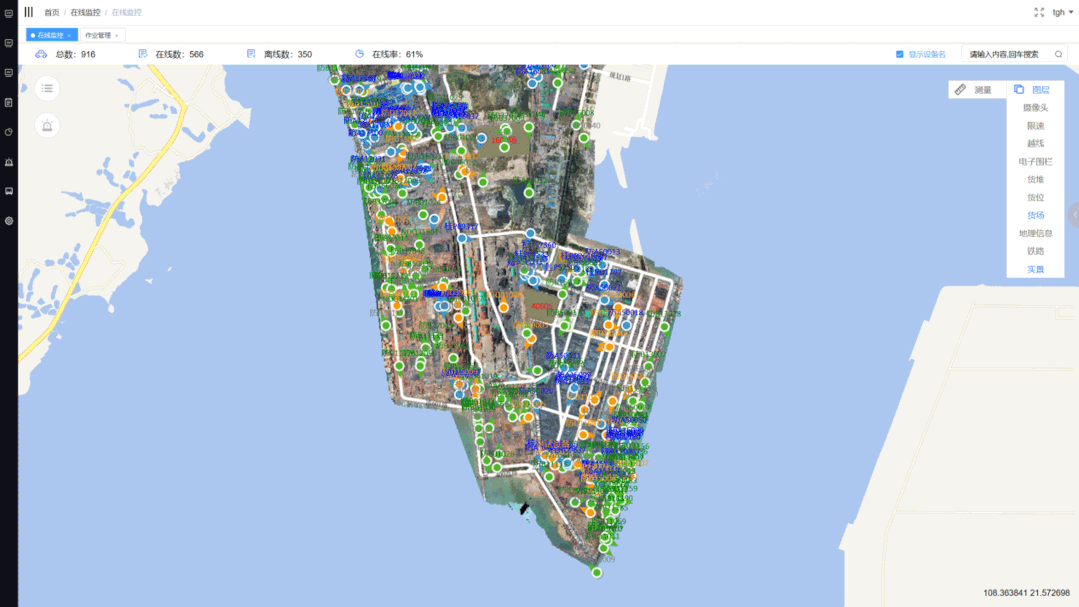Screen dimensions: 1079x607
Task: Toggle the 实景 layer option
Action: click(1035, 269)
